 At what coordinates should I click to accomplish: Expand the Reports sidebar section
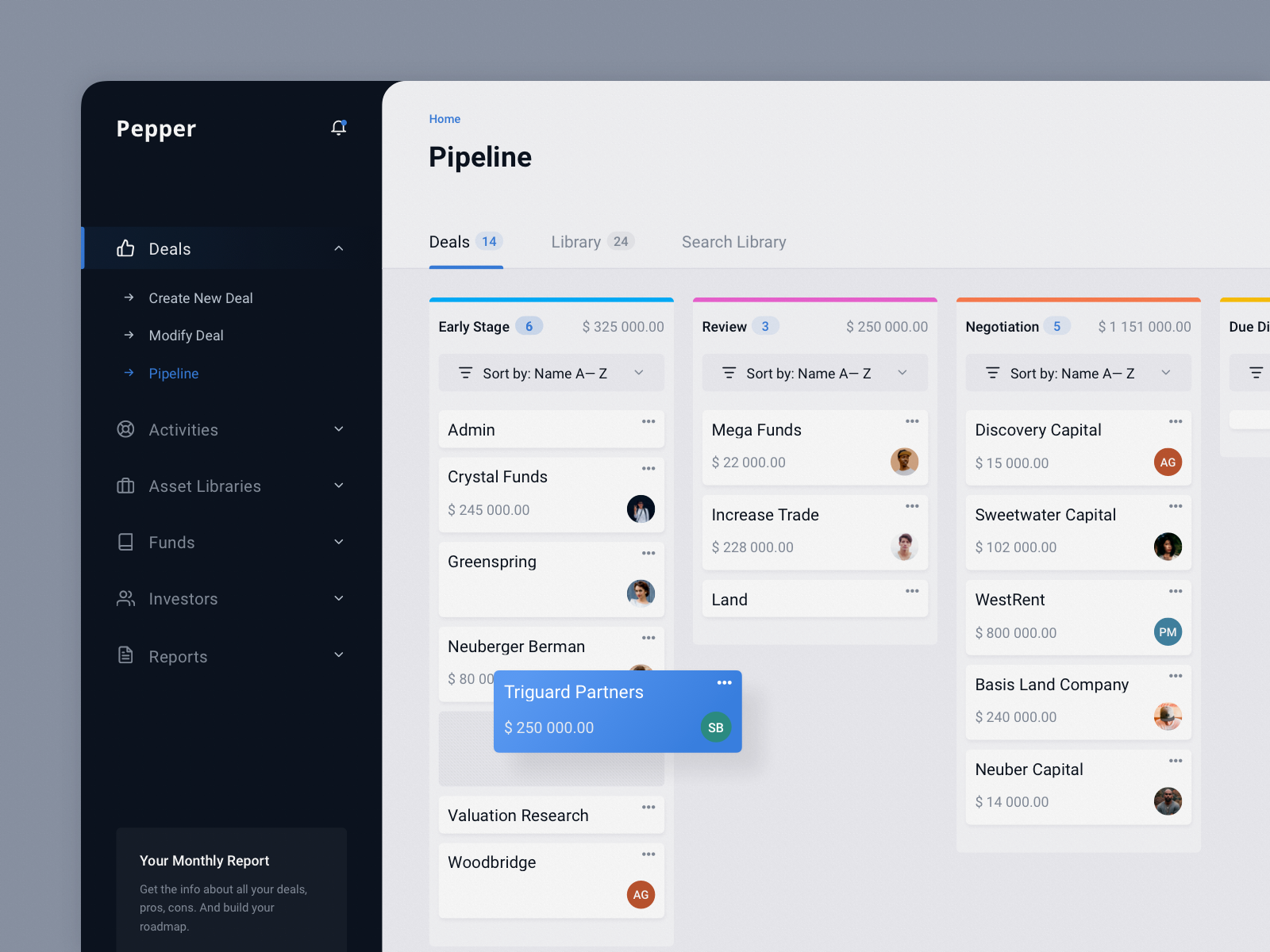click(339, 654)
